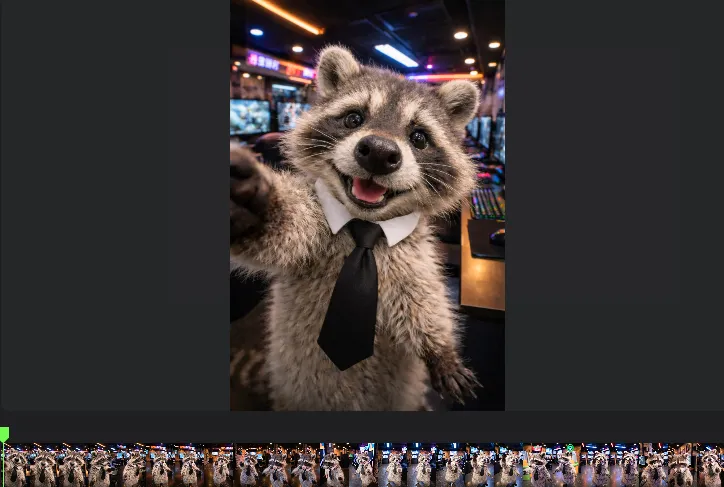Click the green playhead marker
The image size is (724, 487).
click(4, 434)
